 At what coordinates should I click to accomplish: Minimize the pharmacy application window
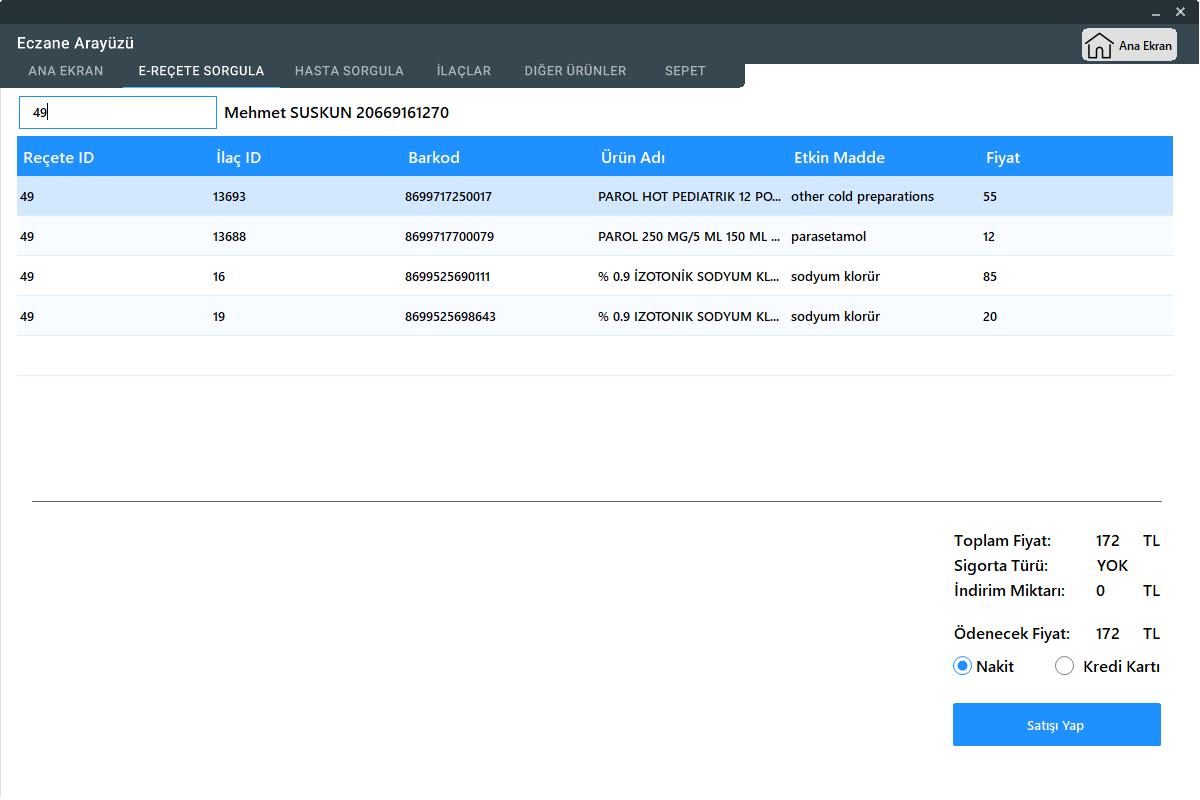pos(1156,12)
